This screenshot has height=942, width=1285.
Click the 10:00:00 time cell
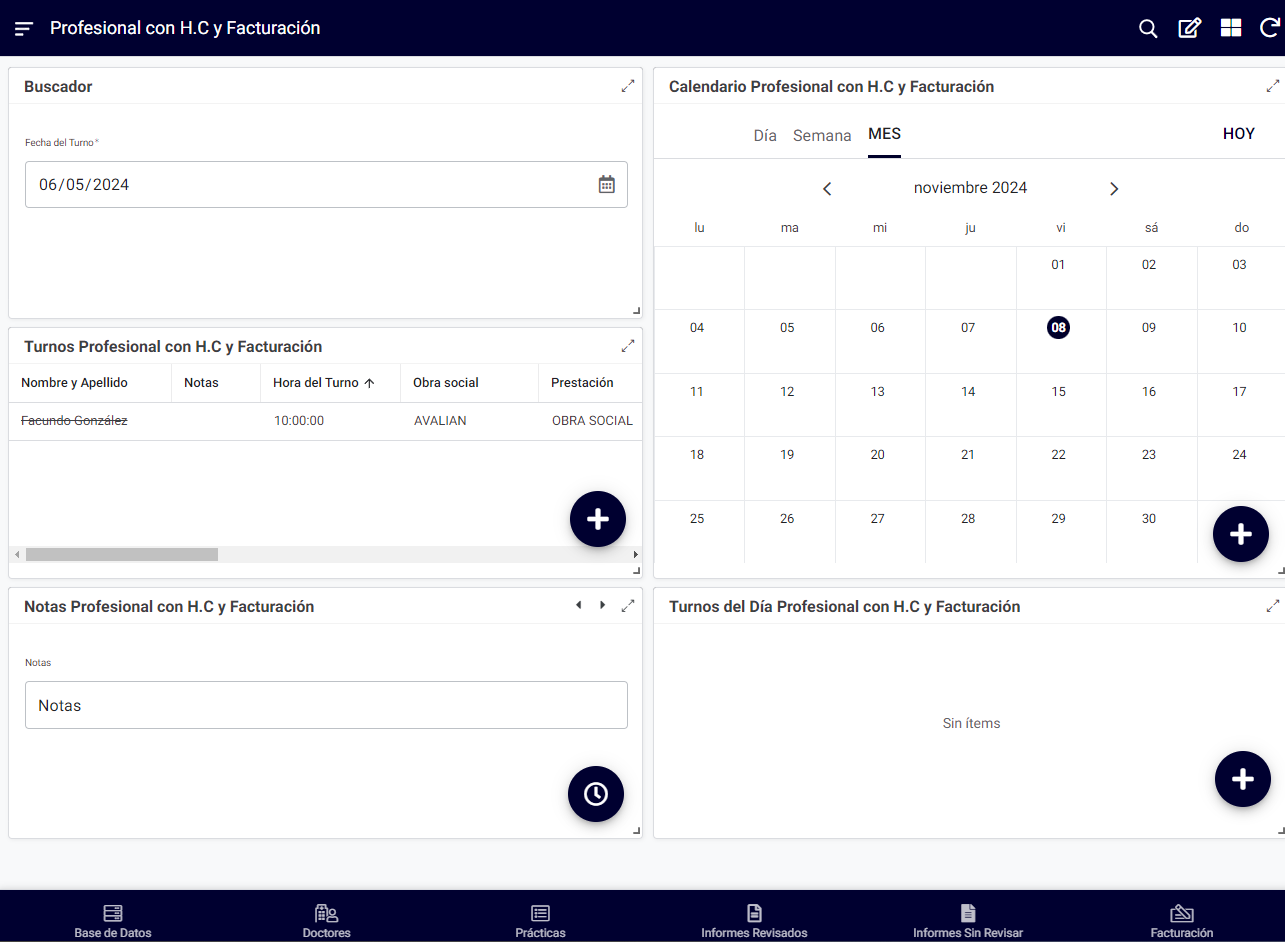299,421
